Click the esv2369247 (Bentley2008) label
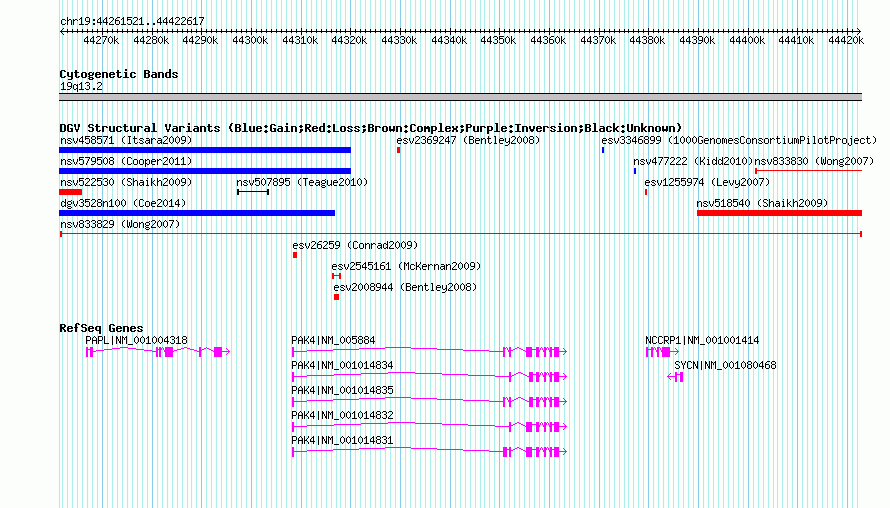This screenshot has height=508, width=890. 468,140
